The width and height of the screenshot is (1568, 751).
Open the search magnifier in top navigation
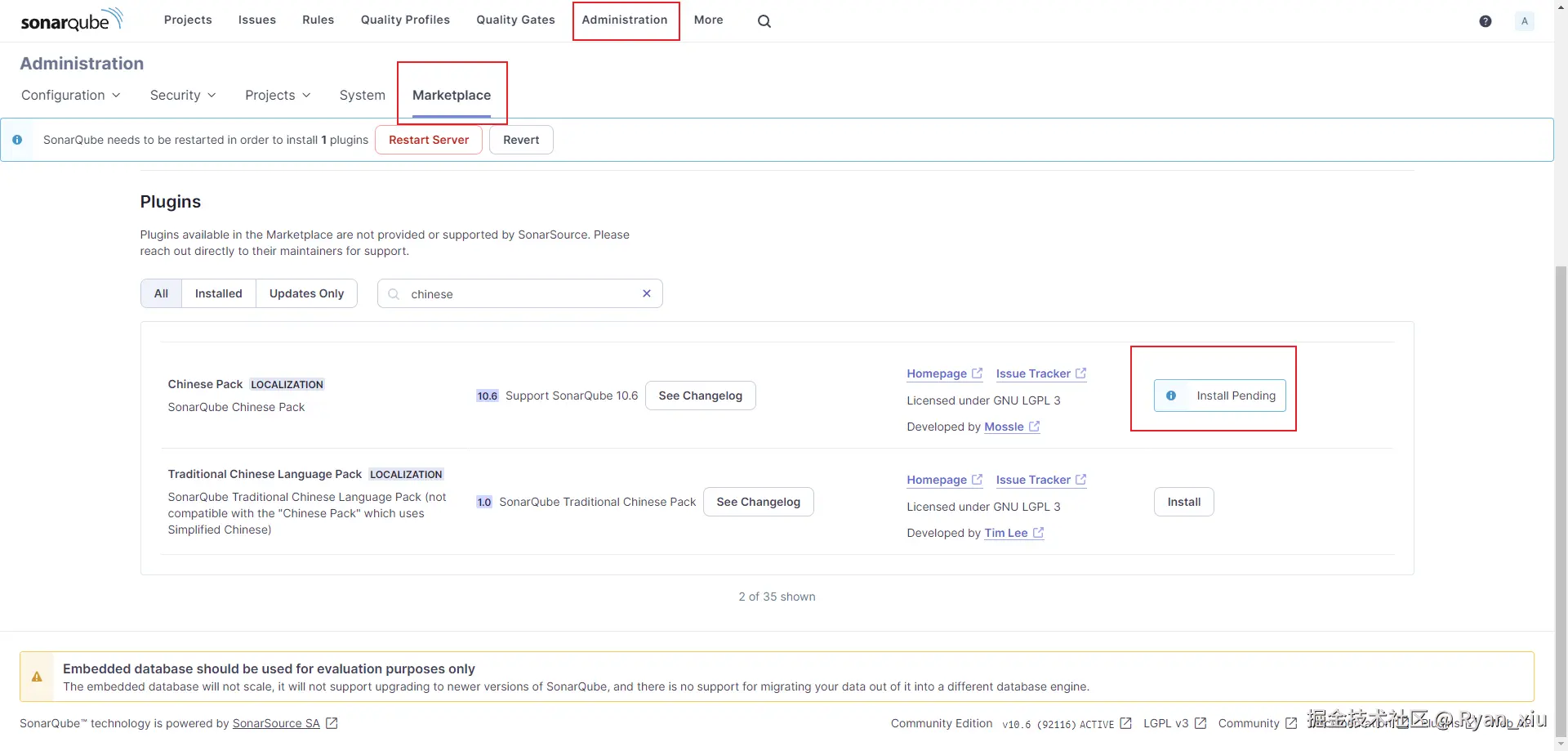764,21
